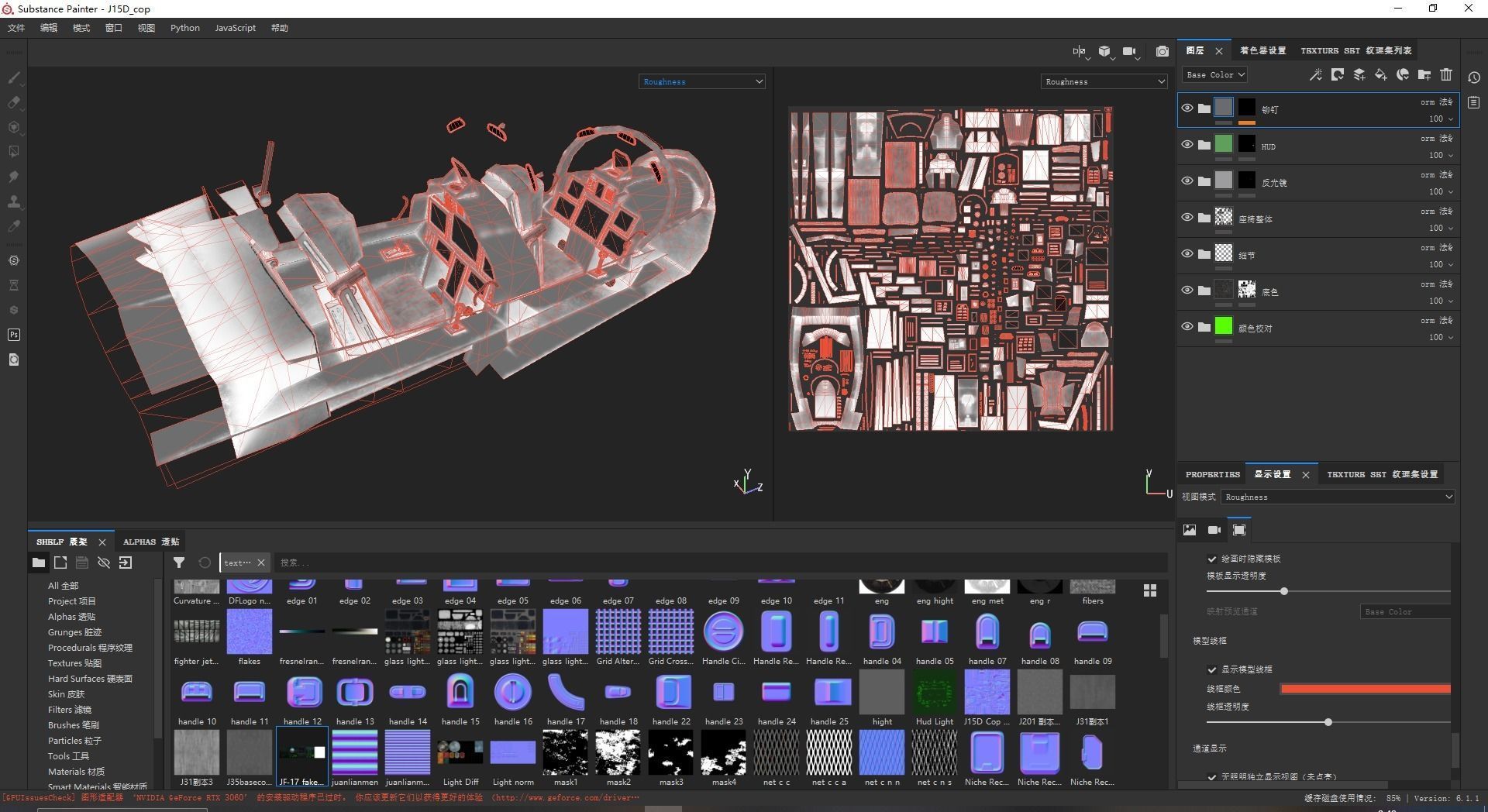1488x812 pixels.
Task: Switch to the PROPERTIES tab
Action: tap(1213, 474)
